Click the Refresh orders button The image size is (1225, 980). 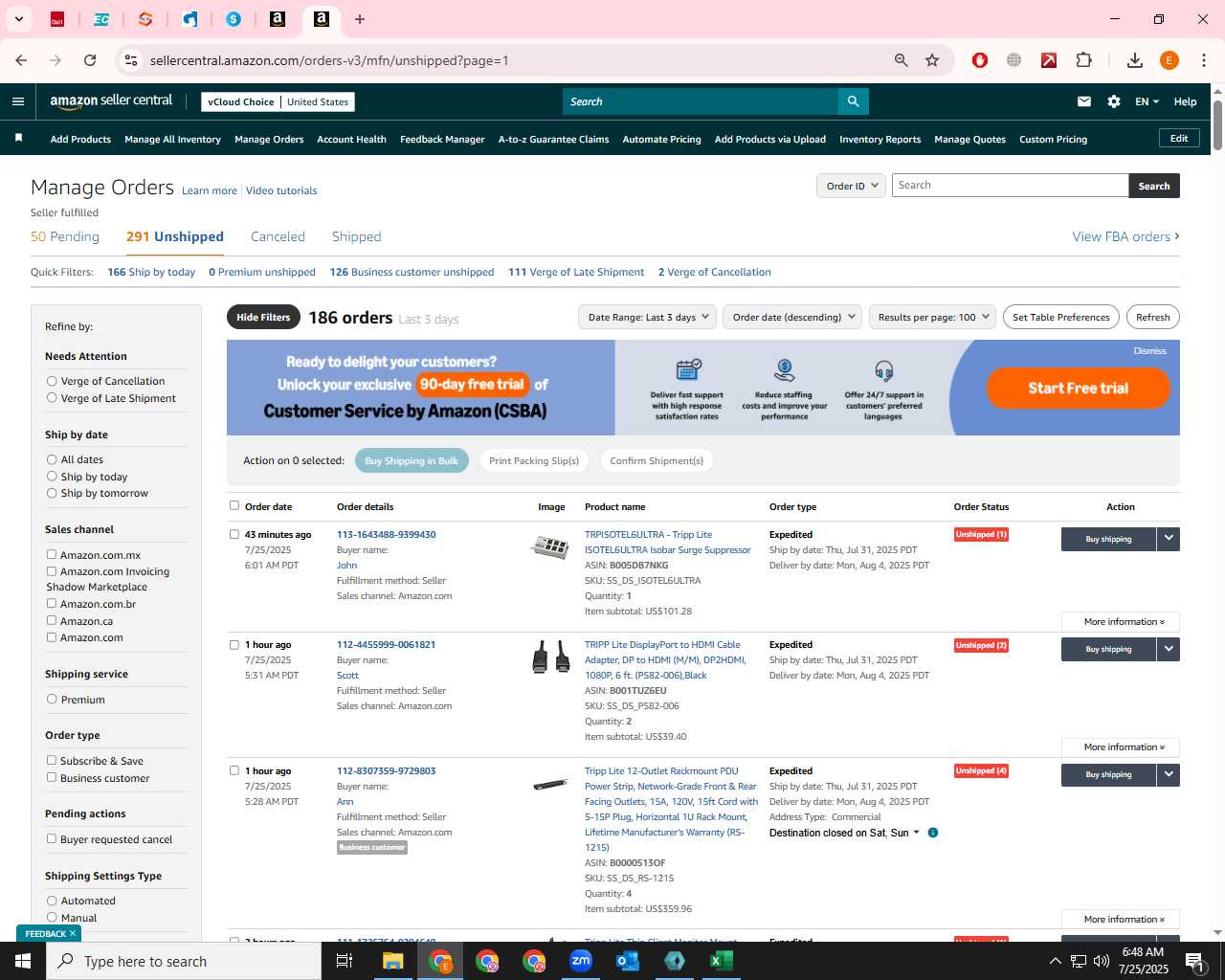tap(1153, 317)
